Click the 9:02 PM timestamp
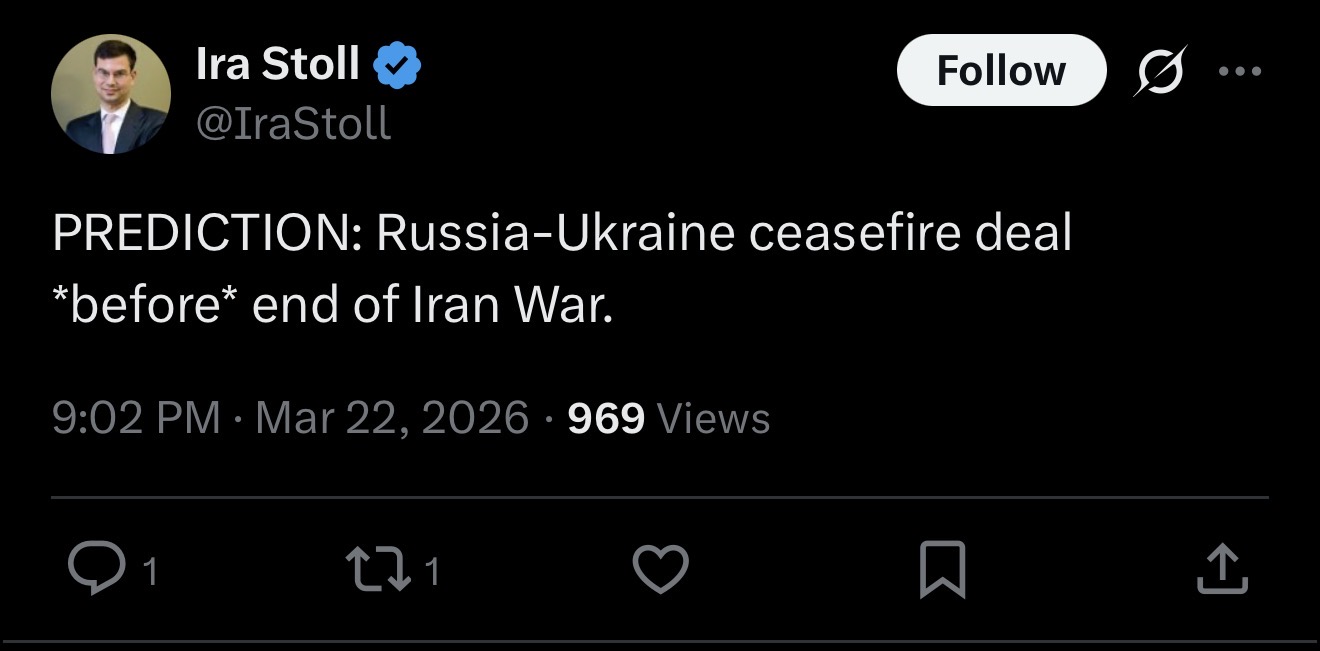Screen dimensions: 1320x651 (136, 417)
